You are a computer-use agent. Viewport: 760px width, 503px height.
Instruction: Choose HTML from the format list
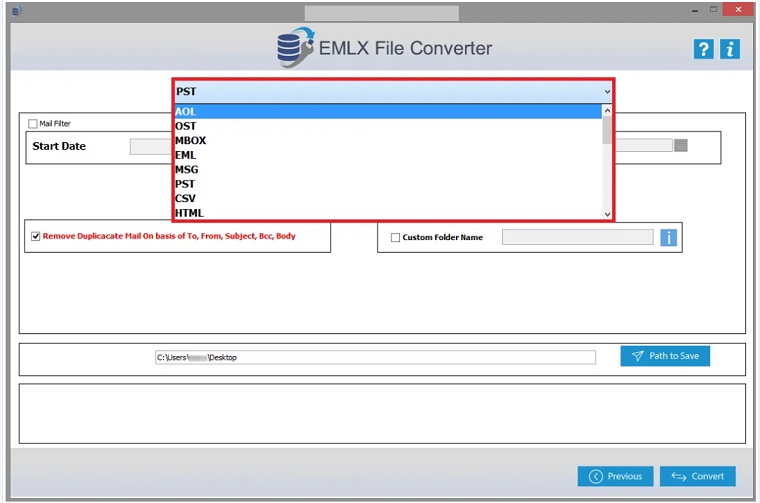click(x=388, y=213)
